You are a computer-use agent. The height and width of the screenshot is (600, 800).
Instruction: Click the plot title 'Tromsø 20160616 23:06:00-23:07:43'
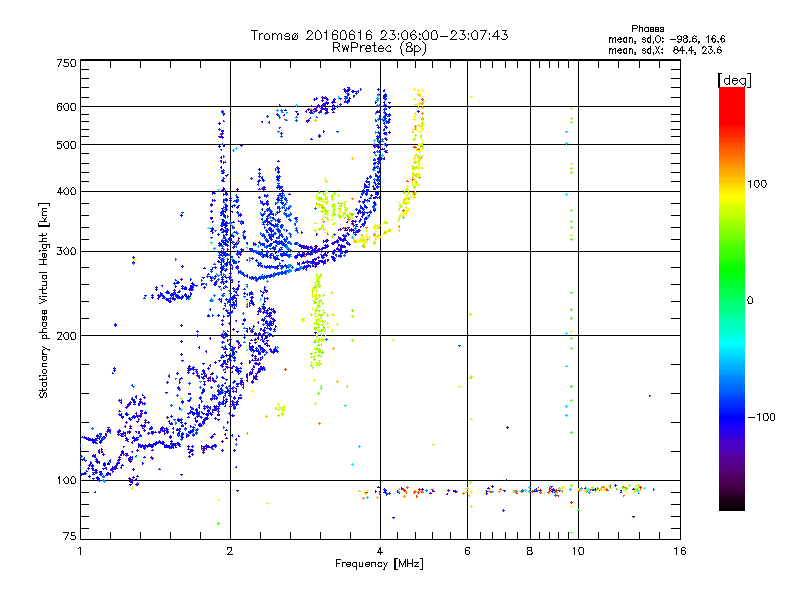coord(379,35)
